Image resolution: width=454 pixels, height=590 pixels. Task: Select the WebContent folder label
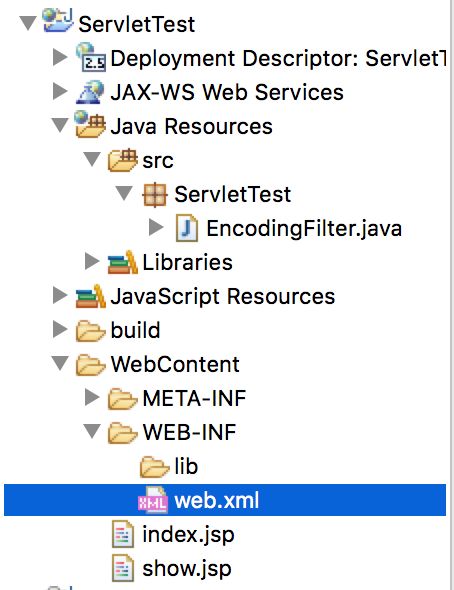coord(175,364)
